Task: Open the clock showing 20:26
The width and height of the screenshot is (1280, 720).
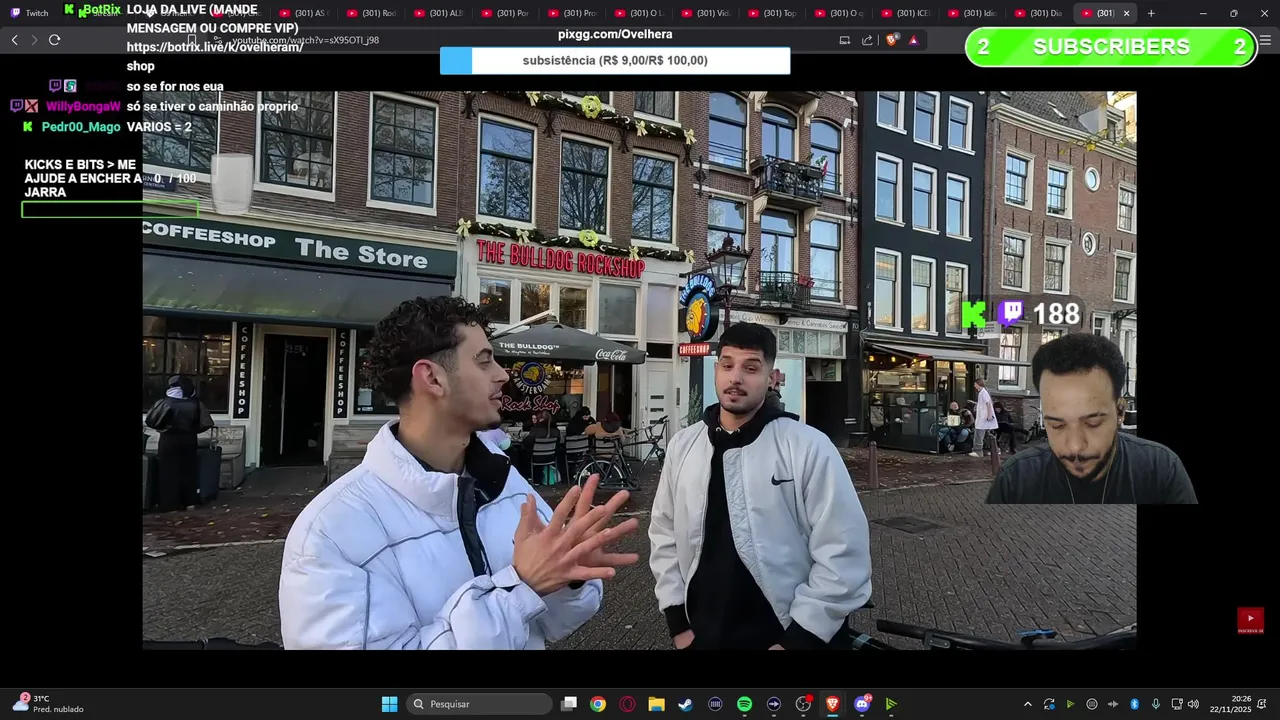Action: click(1230, 704)
